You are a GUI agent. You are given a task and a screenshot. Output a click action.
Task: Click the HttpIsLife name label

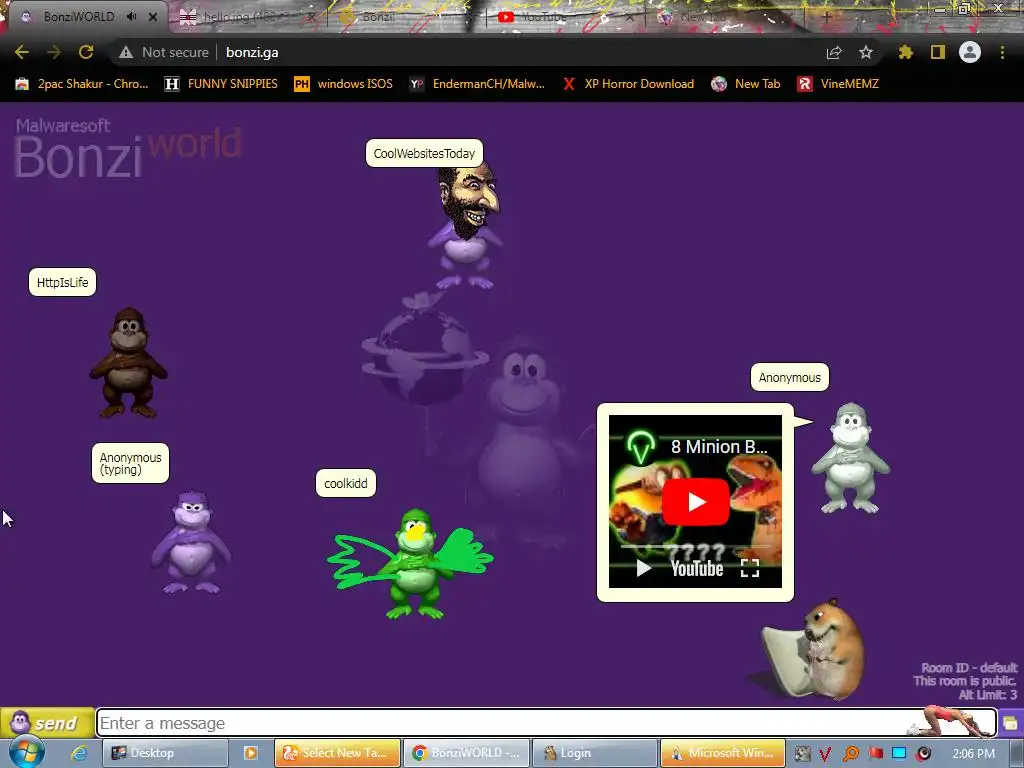[x=62, y=282]
